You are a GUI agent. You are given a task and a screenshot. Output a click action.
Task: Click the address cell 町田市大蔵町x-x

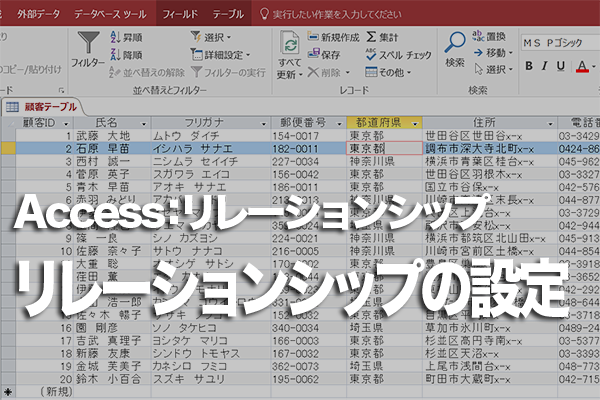[490, 379]
